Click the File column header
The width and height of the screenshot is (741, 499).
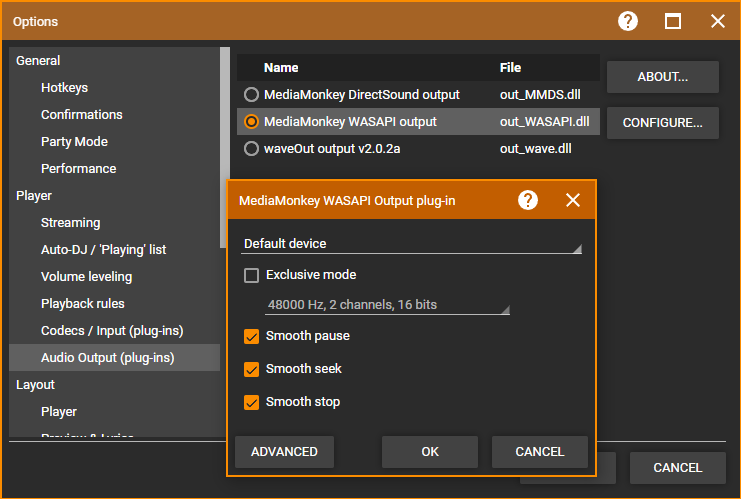click(x=510, y=68)
